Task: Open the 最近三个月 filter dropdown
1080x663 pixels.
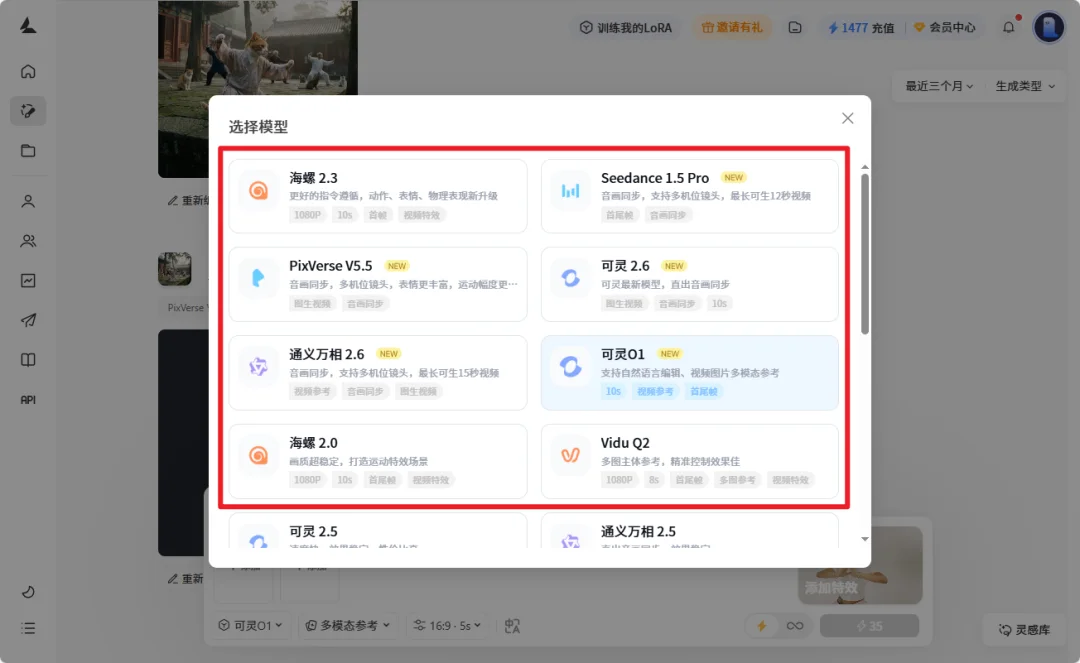Action: (936, 86)
